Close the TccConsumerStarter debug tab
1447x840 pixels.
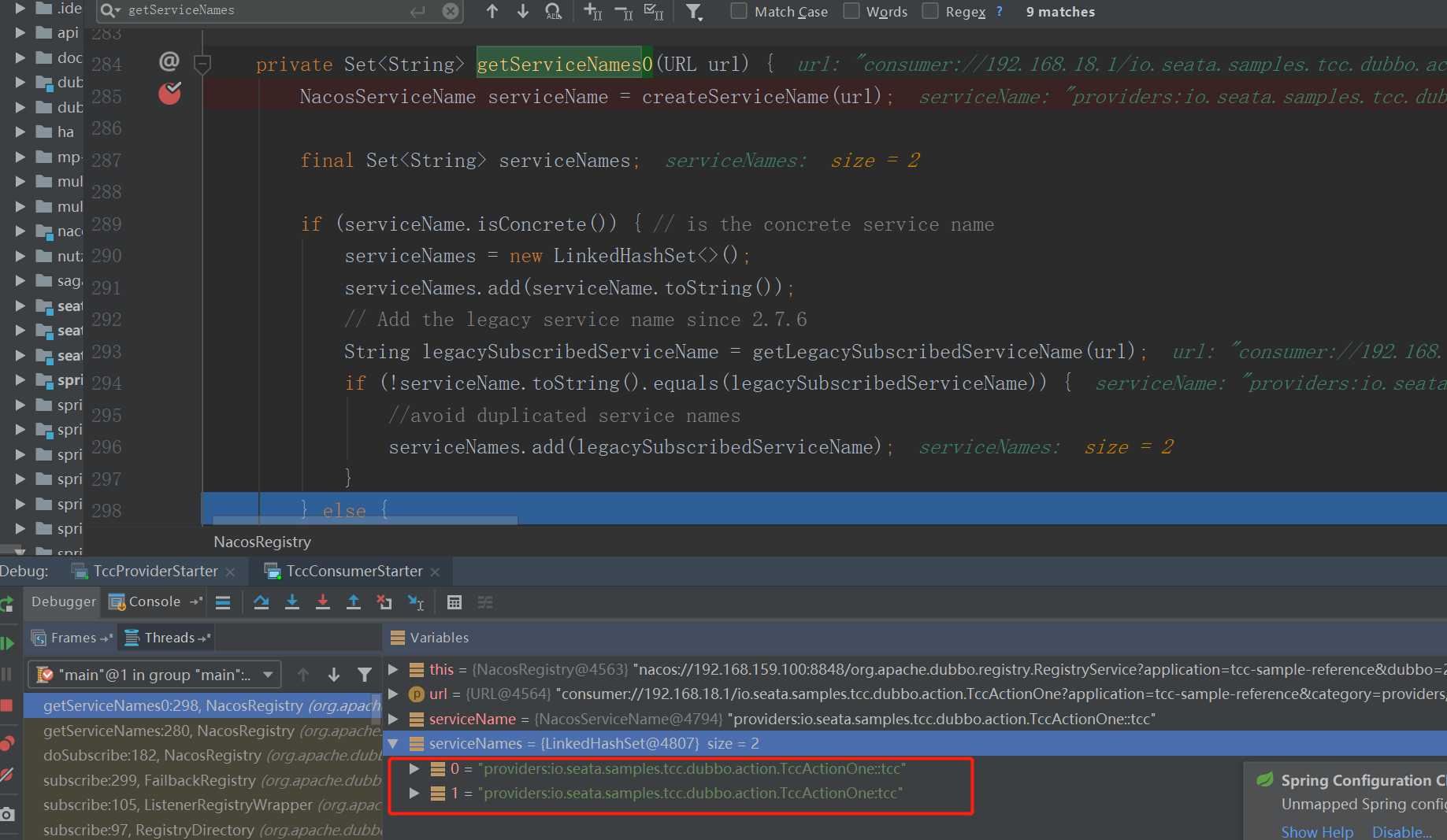435,572
